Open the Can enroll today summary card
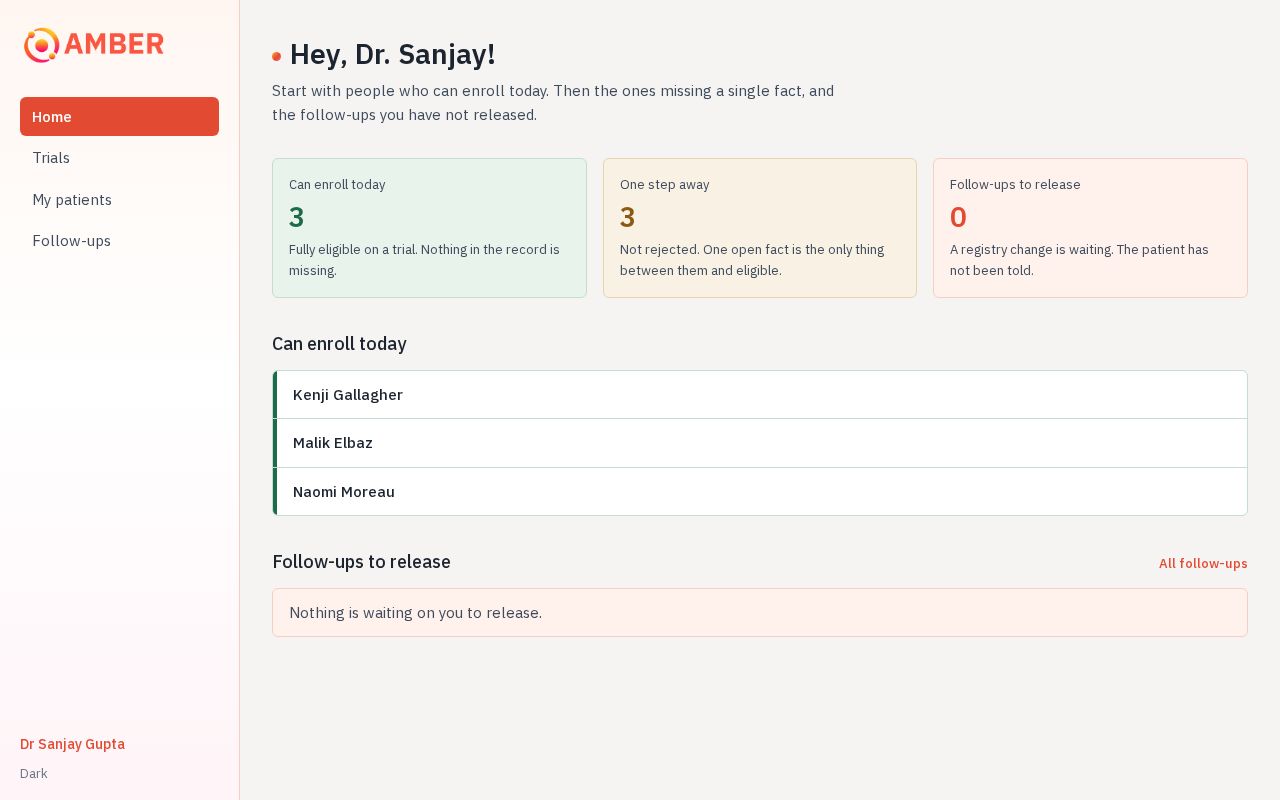This screenshot has width=1280, height=800. pyautogui.click(x=429, y=228)
